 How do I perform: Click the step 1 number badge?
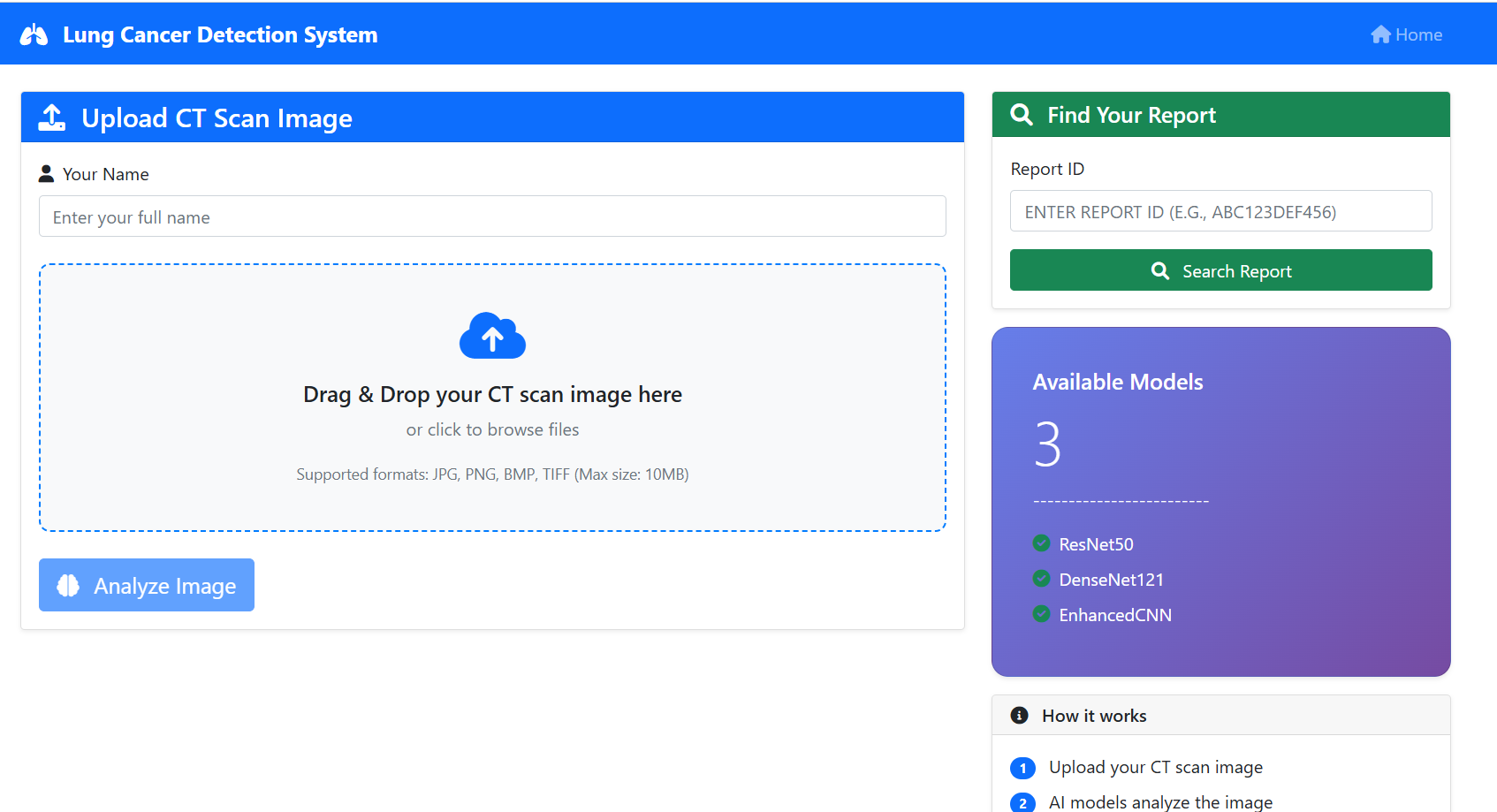(x=1022, y=768)
